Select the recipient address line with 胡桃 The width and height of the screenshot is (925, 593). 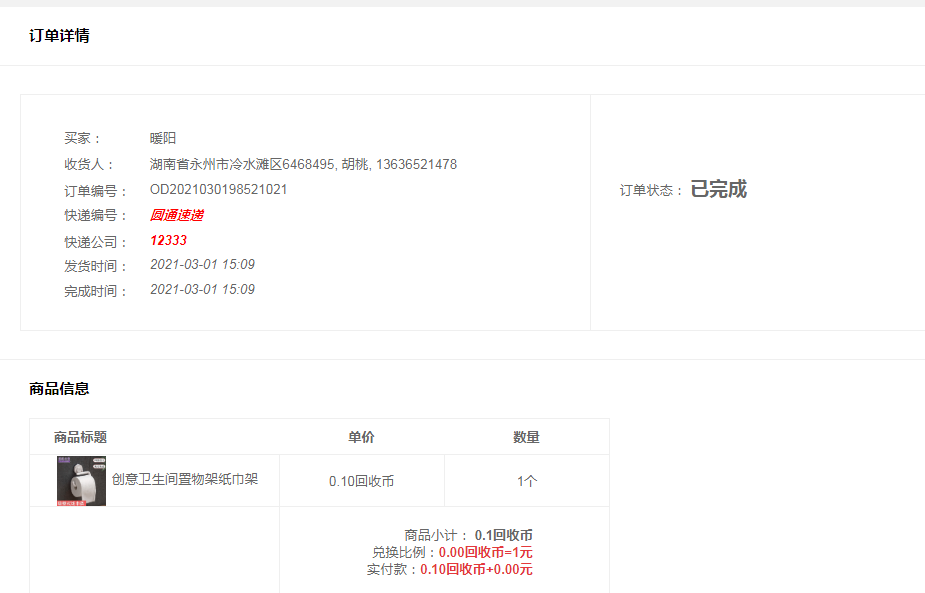point(303,164)
